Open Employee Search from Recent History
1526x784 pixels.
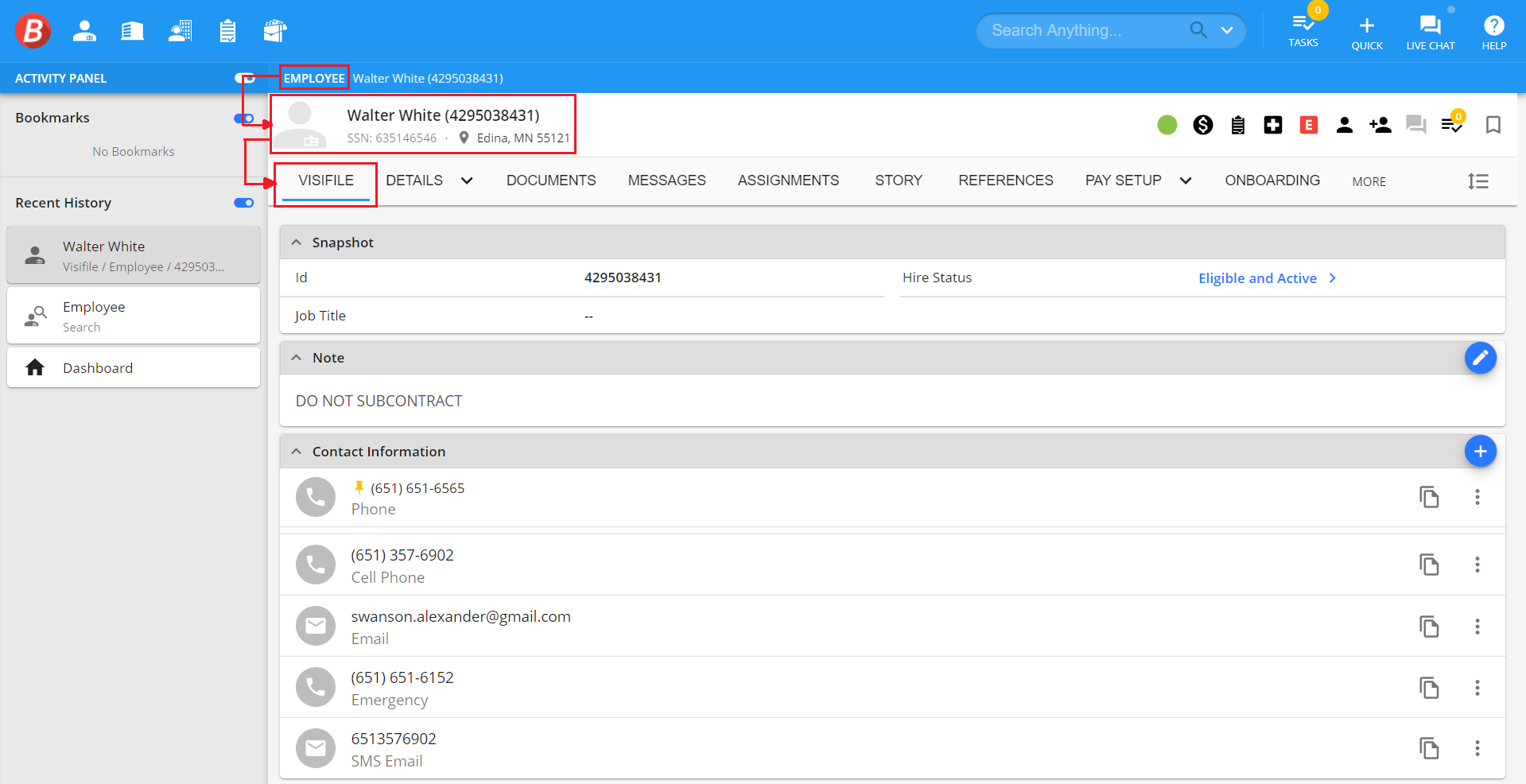coord(134,316)
